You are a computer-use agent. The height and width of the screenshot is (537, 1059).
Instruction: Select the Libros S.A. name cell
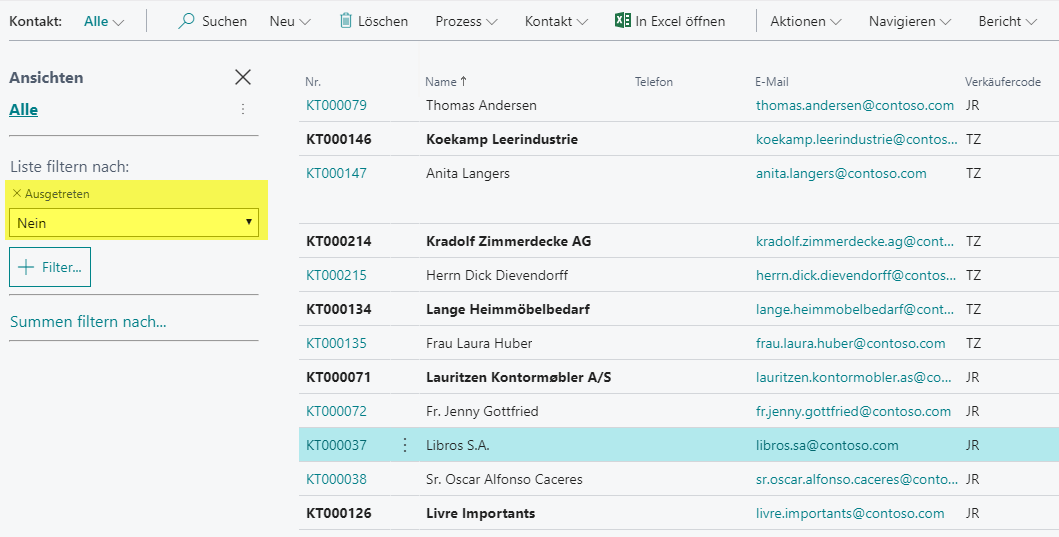pyautogui.click(x=458, y=445)
